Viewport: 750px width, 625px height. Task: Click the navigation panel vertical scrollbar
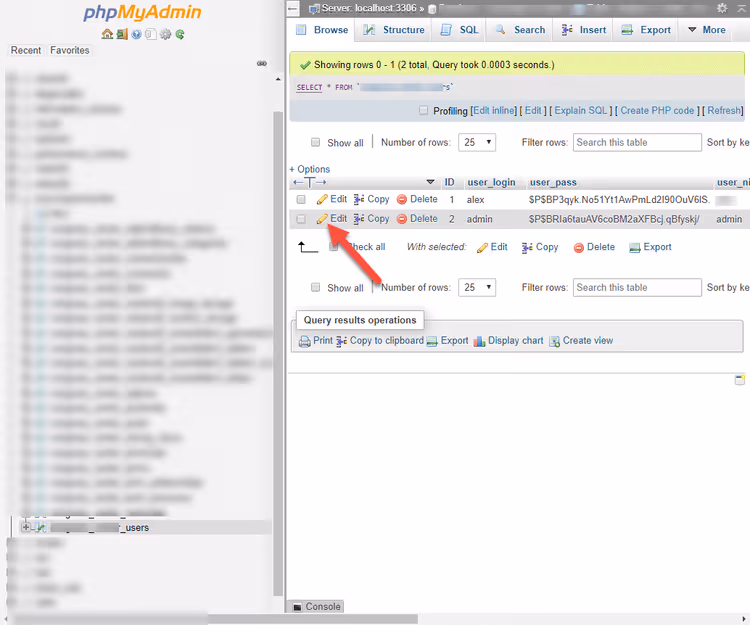(x=278, y=353)
